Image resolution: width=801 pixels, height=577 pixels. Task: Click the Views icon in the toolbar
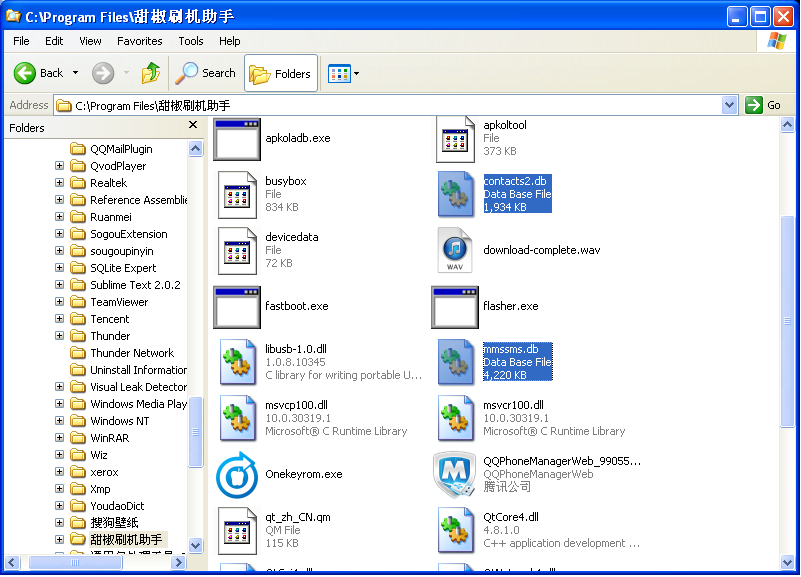point(339,74)
